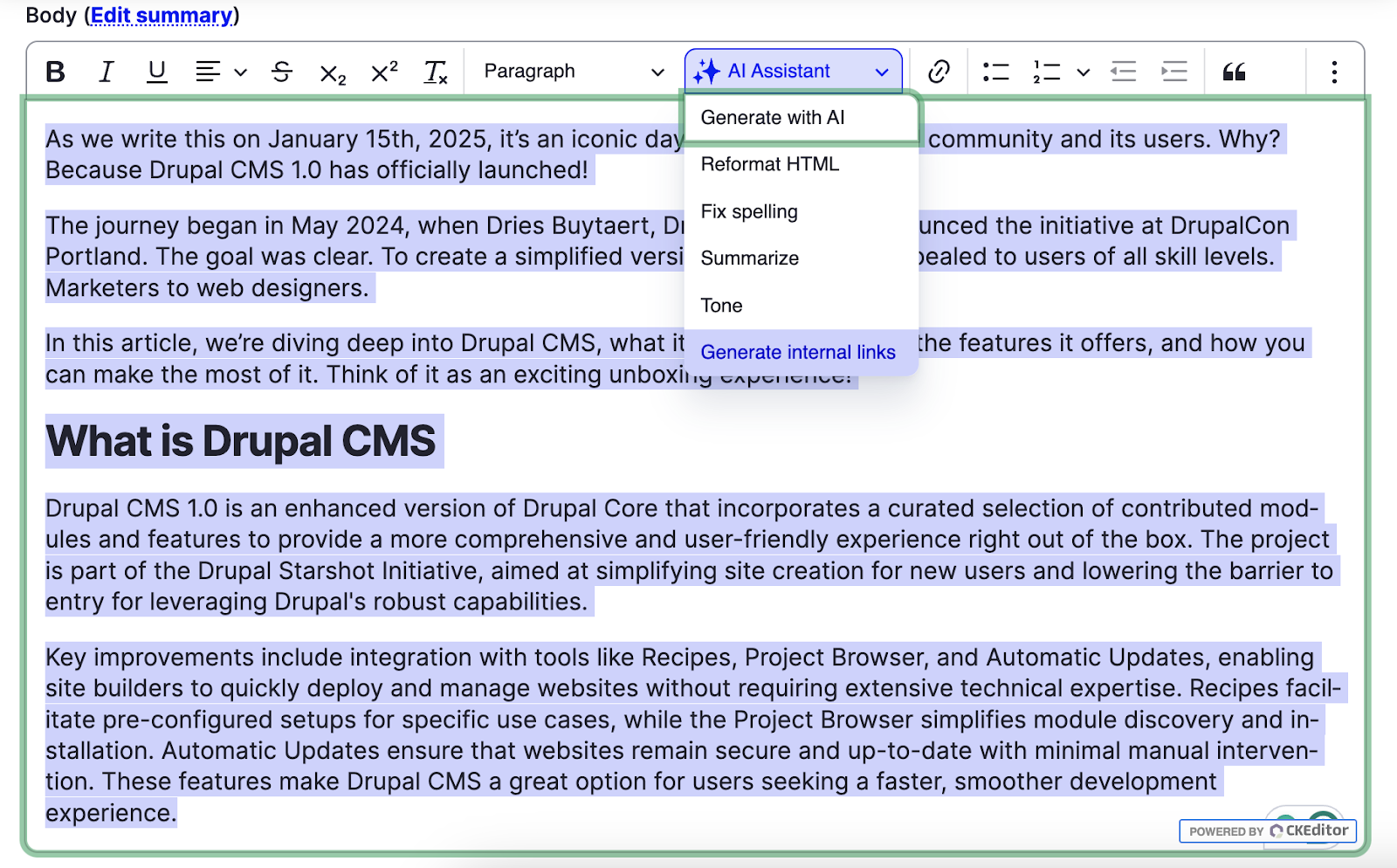
Task: Show more toolbar items (three dots)
Action: [x=1334, y=72]
